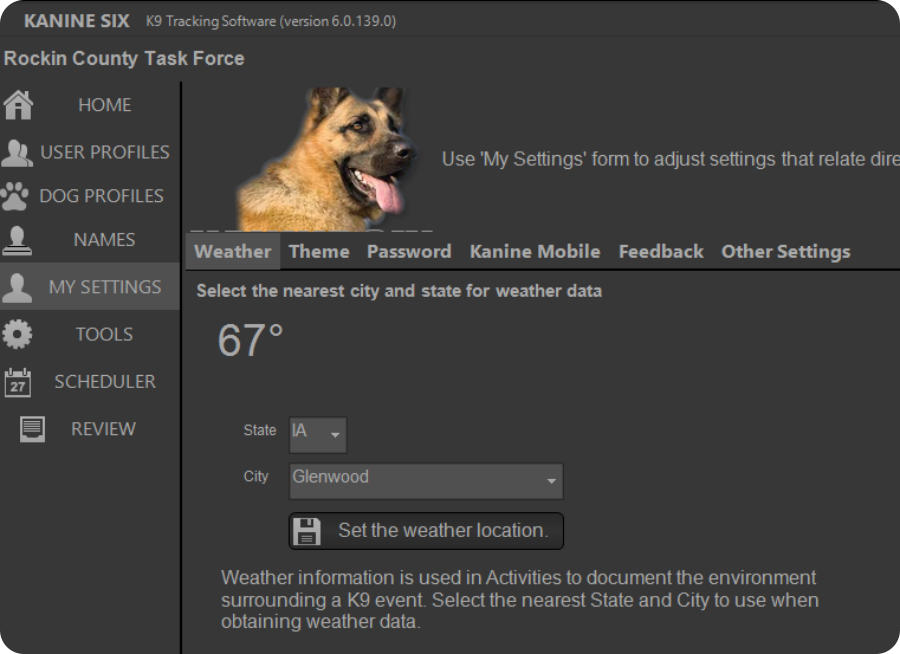This screenshot has width=900, height=654.
Task: Click the 'Select the nearest city' heading
Action: pyautogui.click(x=399, y=291)
